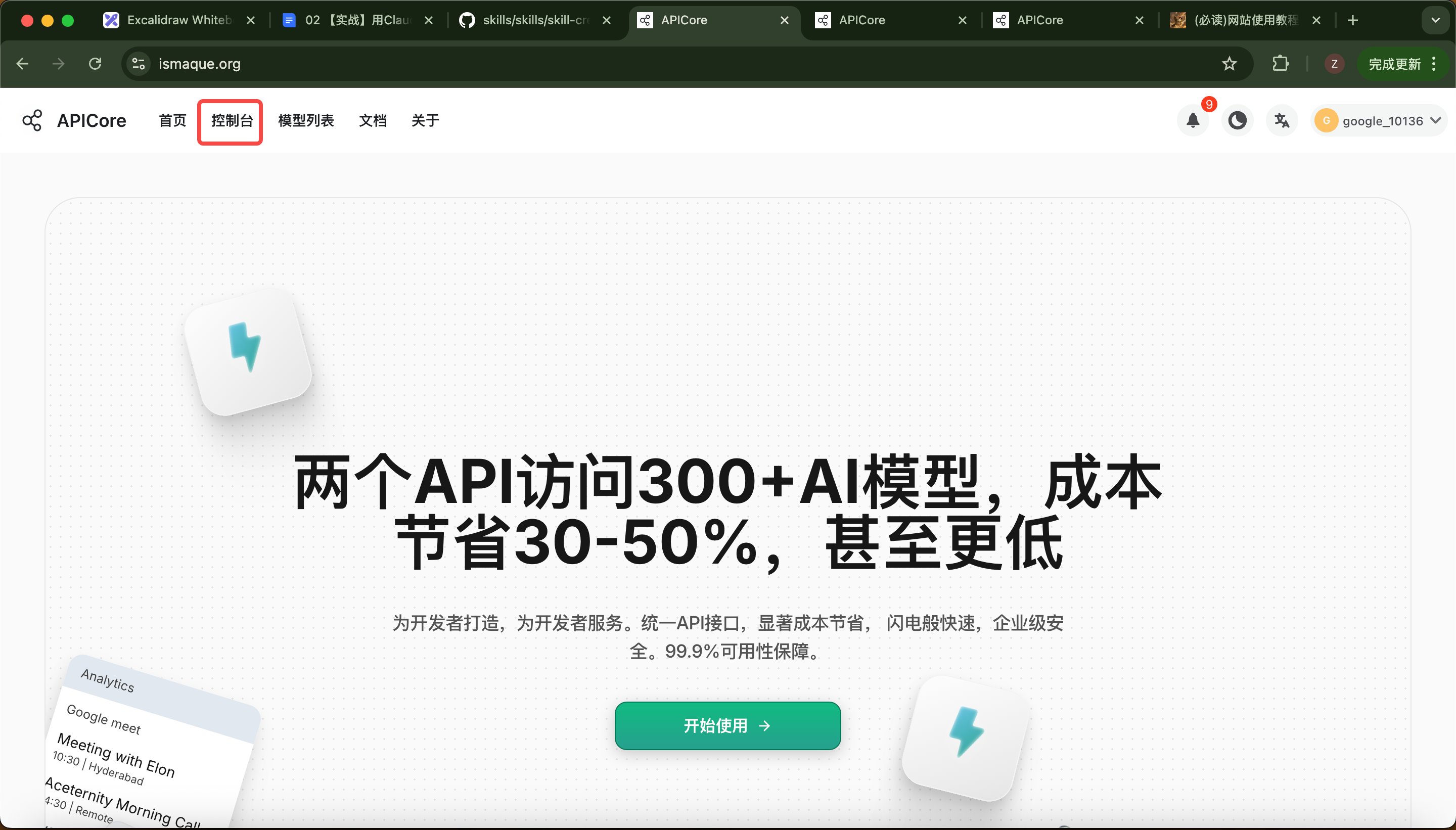Close the GitHub skills tab
This screenshot has height=830, width=1456.
pyautogui.click(x=606, y=20)
